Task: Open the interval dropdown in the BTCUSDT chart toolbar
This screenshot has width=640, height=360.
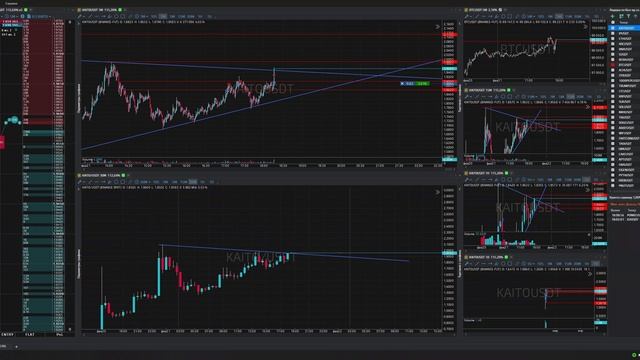Action: 531,16
